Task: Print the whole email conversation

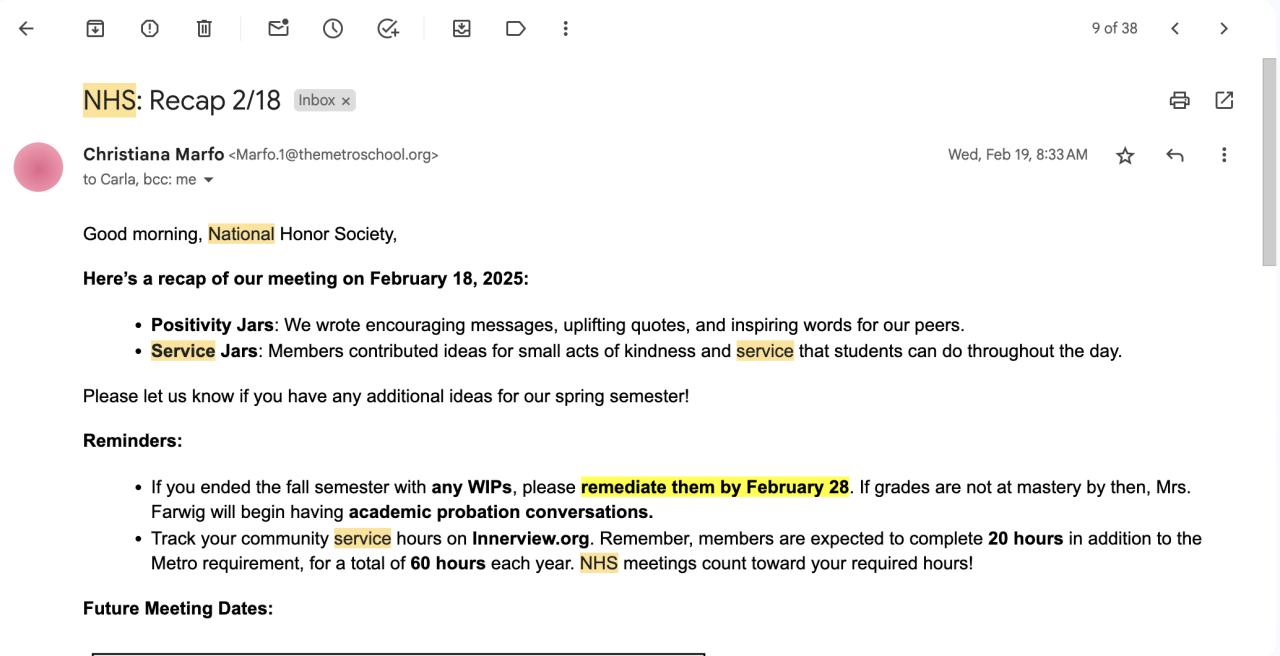Action: pyautogui.click(x=1180, y=100)
